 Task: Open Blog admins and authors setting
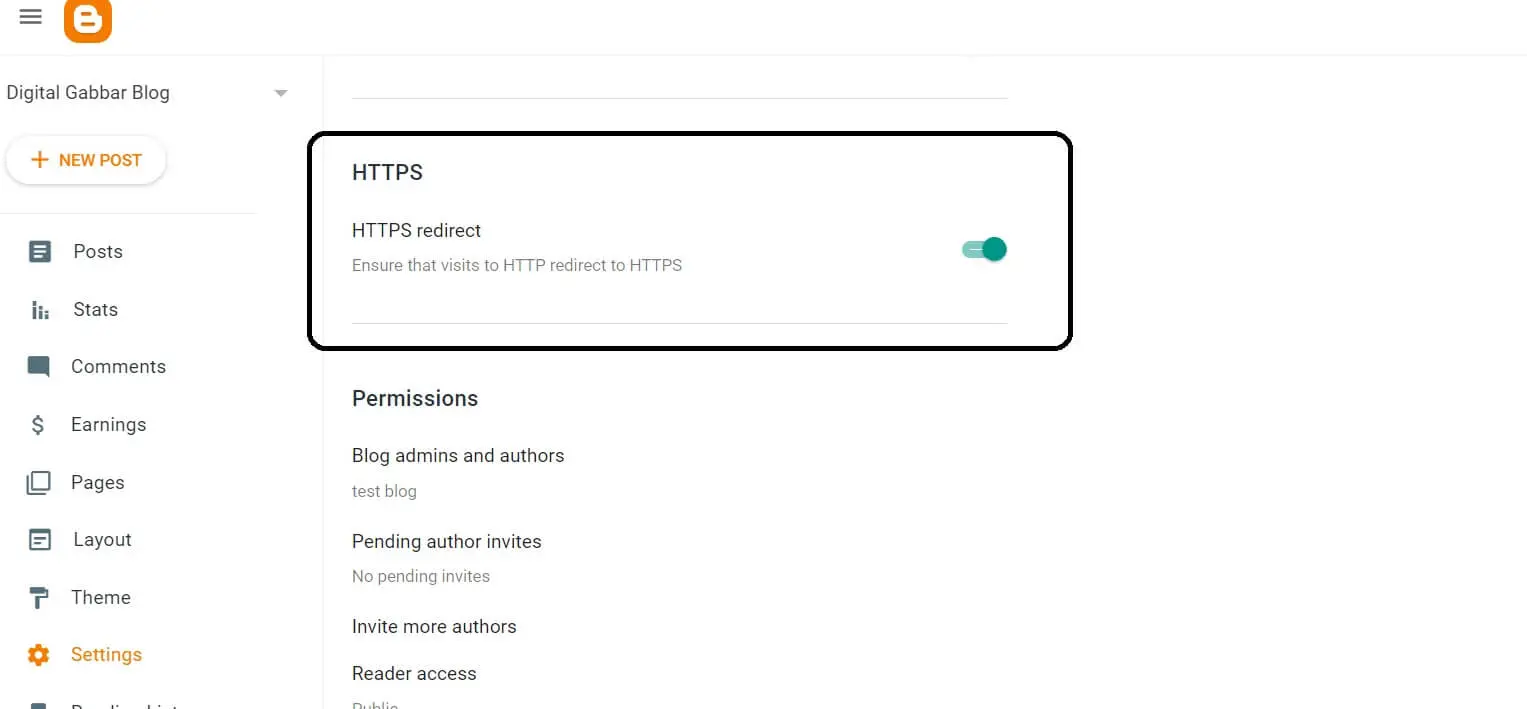point(458,456)
